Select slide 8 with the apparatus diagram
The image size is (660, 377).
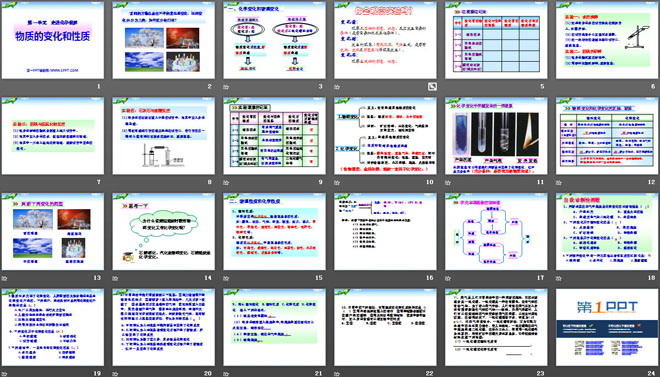(164, 136)
